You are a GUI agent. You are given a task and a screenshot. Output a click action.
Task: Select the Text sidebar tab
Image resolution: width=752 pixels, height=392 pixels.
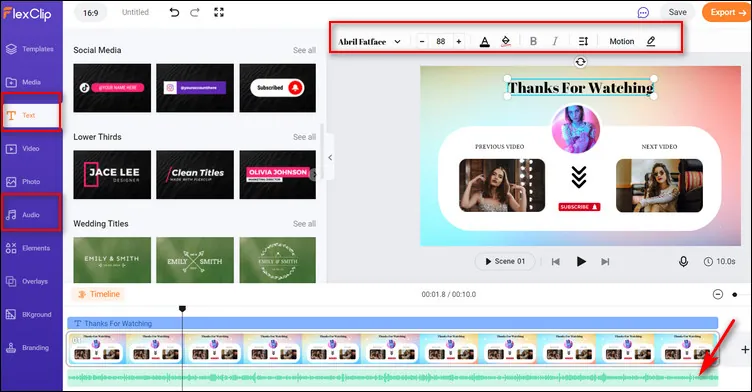point(32,115)
